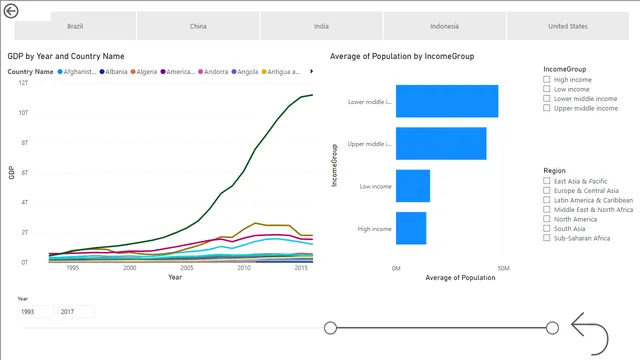Click the Afghanistan legend color dot

(60, 72)
